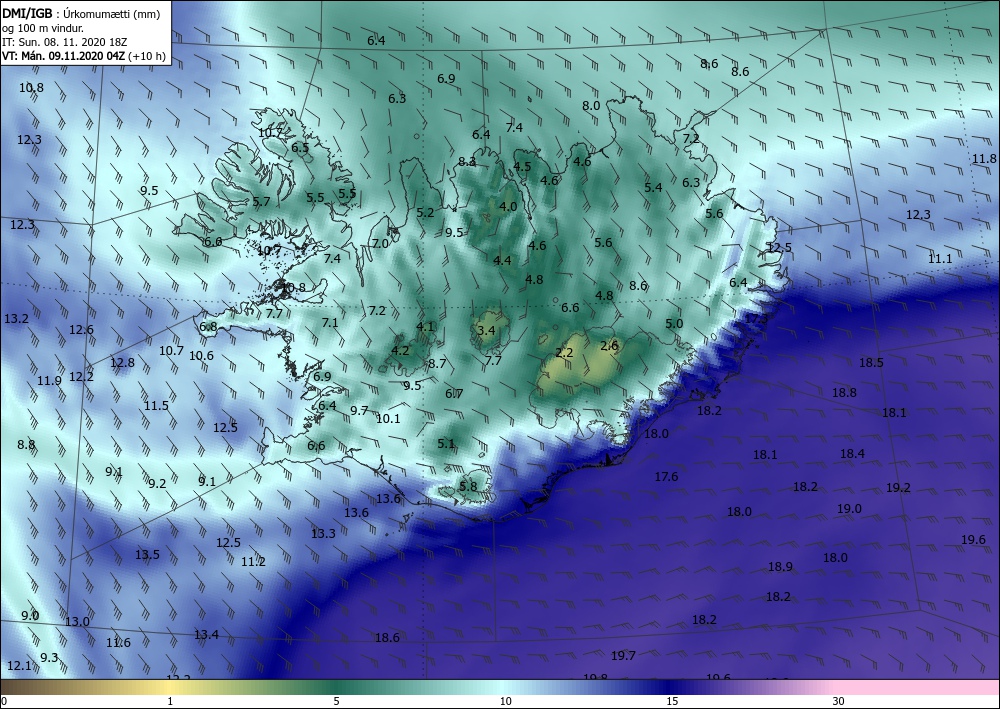
Task: Click the '17.3' value on east coast
Action: [x=756, y=318]
